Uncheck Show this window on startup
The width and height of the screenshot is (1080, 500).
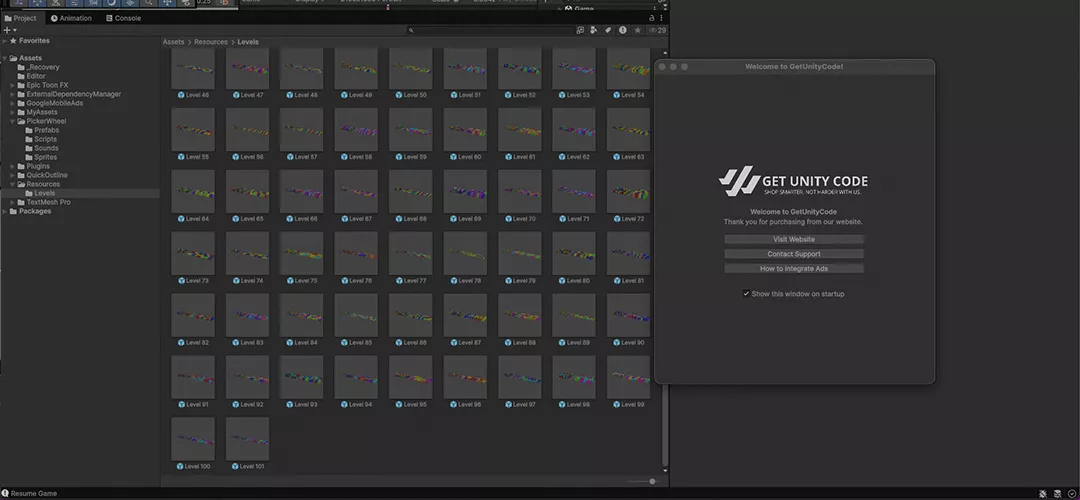pyautogui.click(x=746, y=294)
